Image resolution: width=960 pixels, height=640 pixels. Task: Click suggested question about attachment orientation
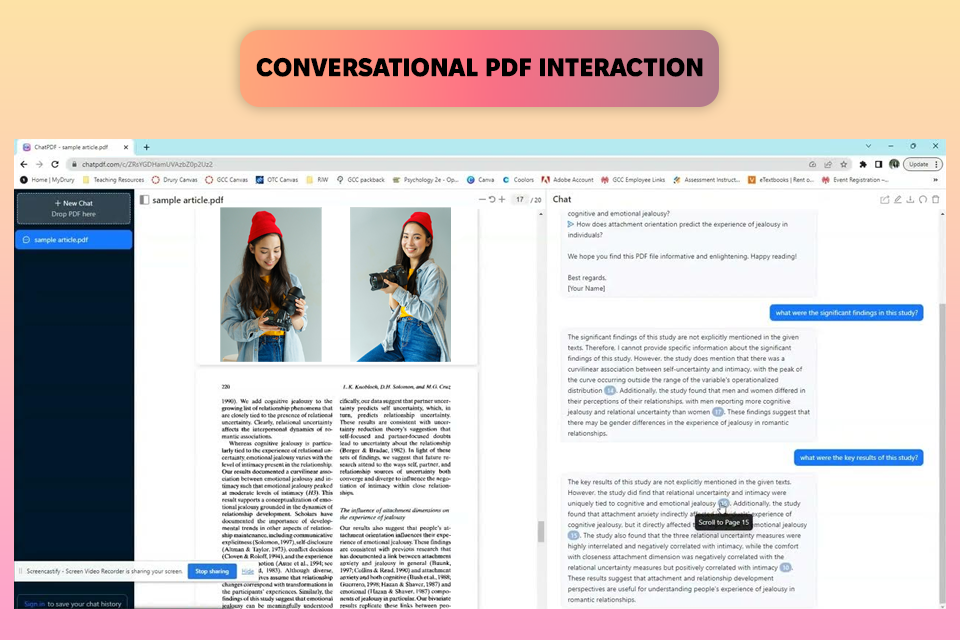tap(678, 229)
